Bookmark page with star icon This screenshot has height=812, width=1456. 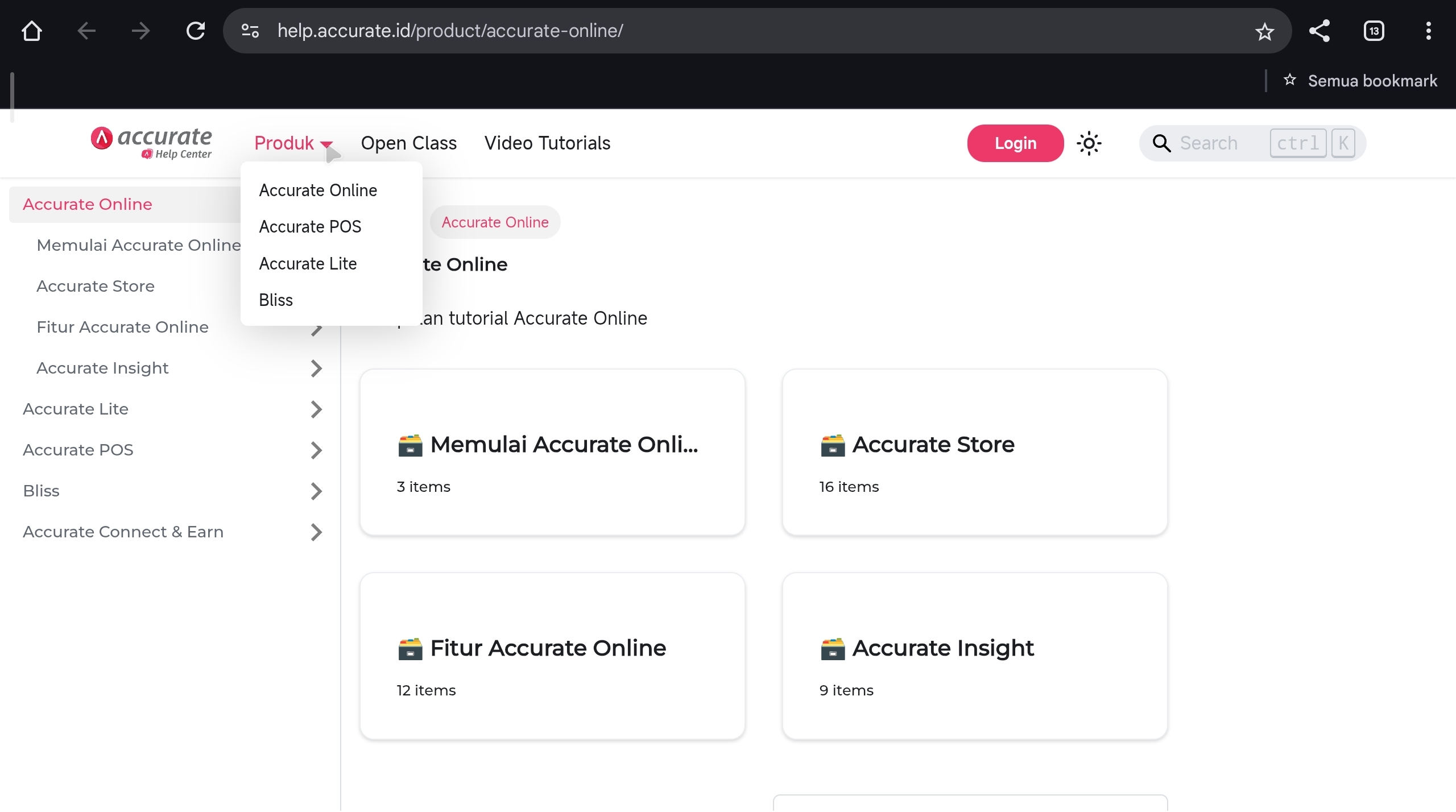1264,31
